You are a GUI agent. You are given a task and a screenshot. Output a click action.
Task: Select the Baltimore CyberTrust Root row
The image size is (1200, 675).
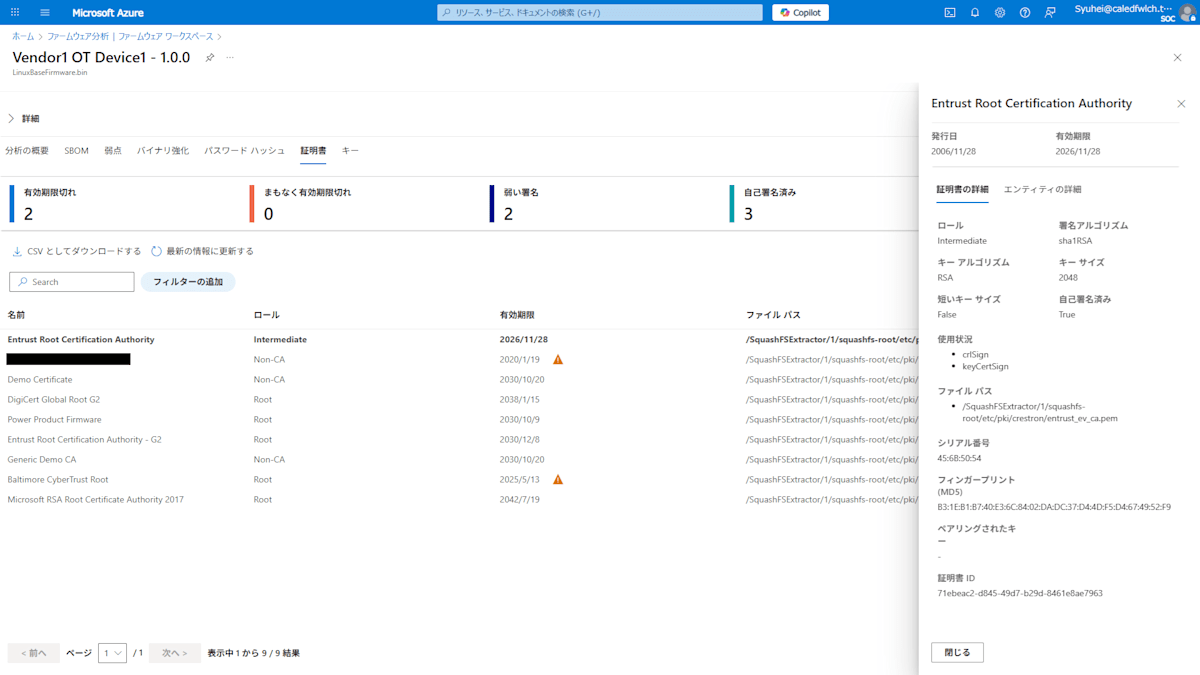pyautogui.click(x=460, y=480)
